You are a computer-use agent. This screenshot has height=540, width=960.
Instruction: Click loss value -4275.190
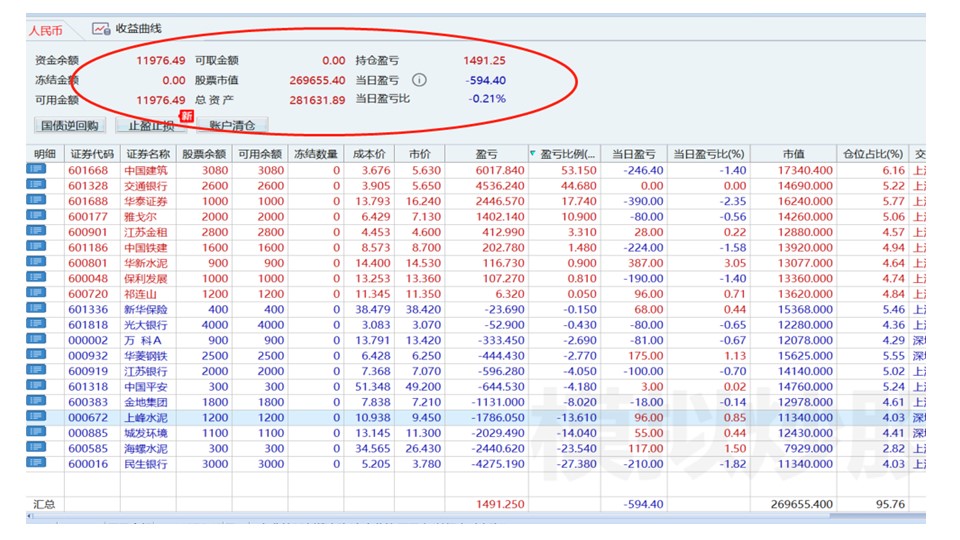click(x=498, y=464)
